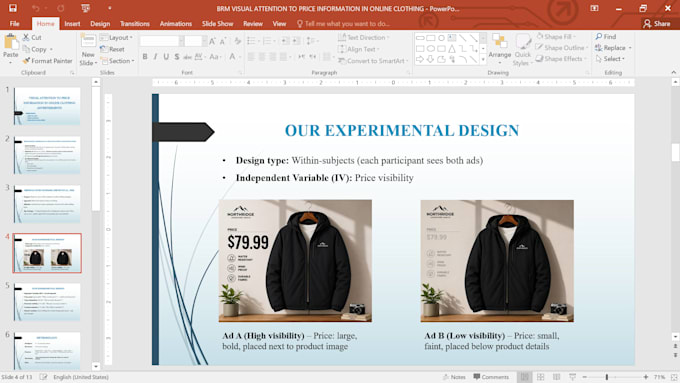Open the Font Color dropdown
This screenshot has height=383, width=680.
tap(234, 56)
